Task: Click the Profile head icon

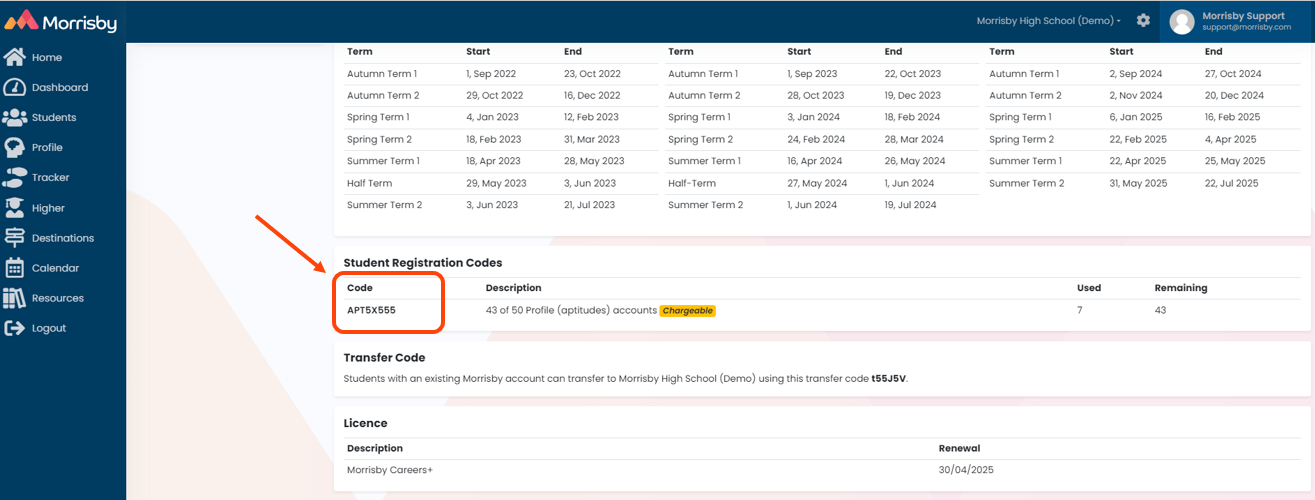Action: [x=14, y=147]
